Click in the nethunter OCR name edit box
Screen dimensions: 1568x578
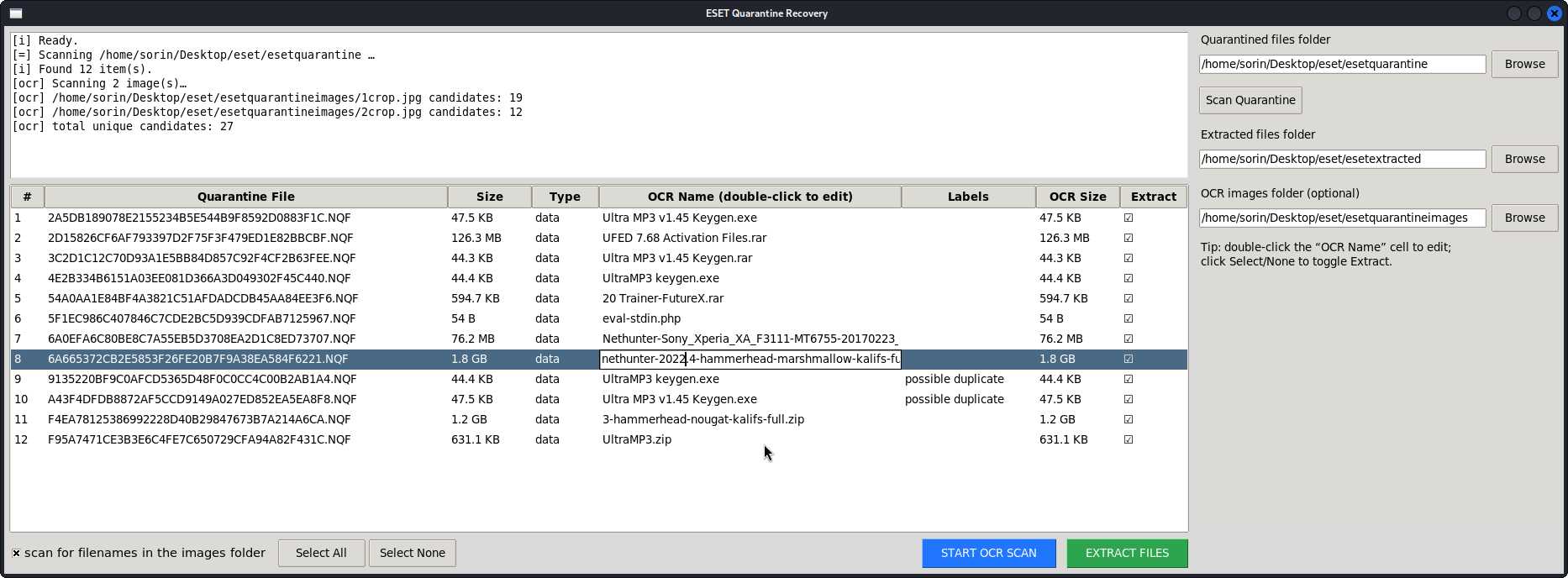tap(750, 359)
